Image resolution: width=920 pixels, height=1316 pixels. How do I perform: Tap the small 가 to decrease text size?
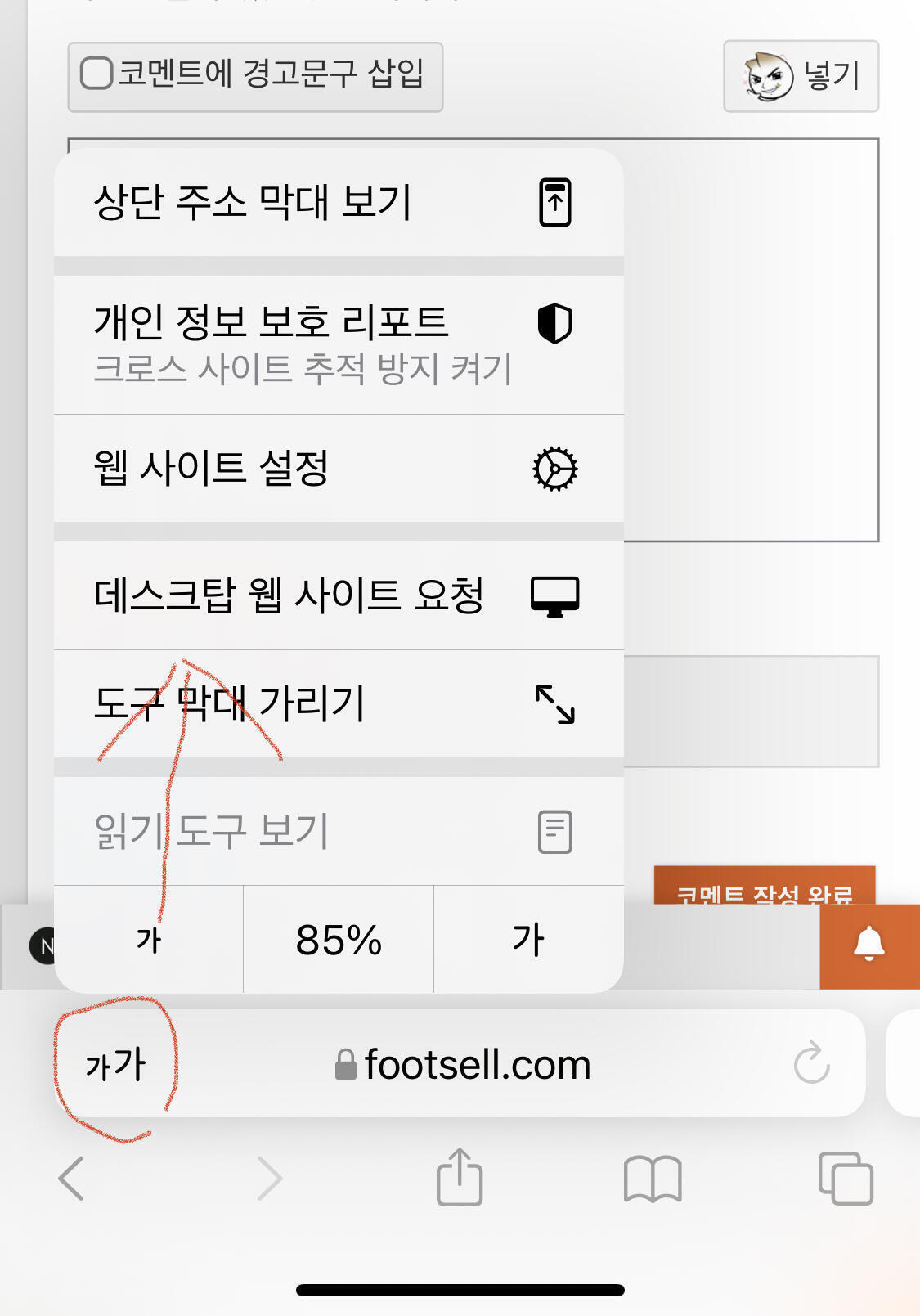click(x=149, y=940)
